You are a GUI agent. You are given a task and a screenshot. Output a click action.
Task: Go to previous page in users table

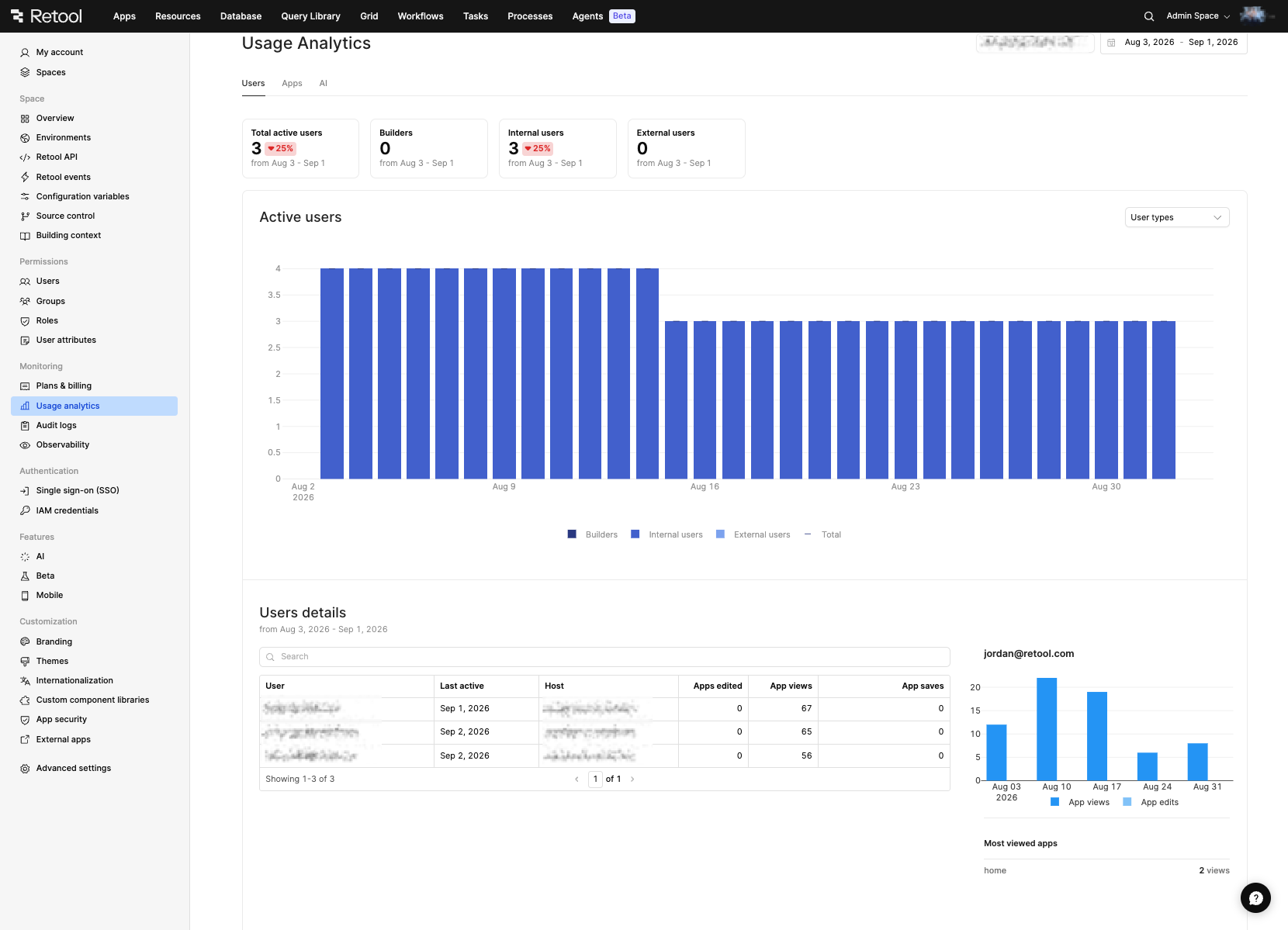click(576, 780)
